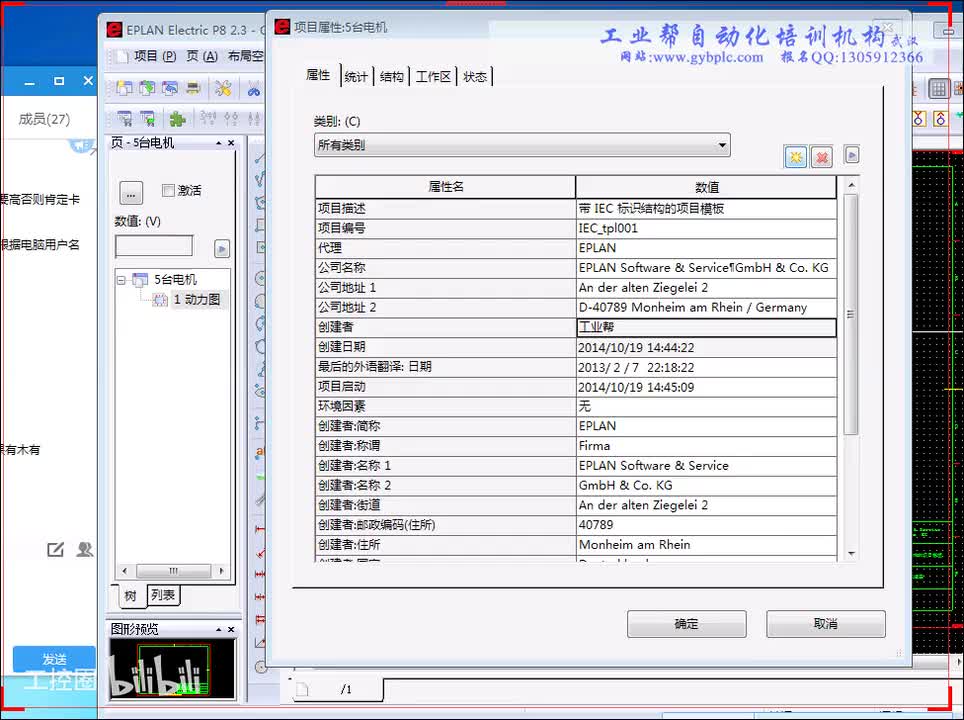Click the value IEC_tpl001
The width and height of the screenshot is (964, 720).
click(x=608, y=228)
